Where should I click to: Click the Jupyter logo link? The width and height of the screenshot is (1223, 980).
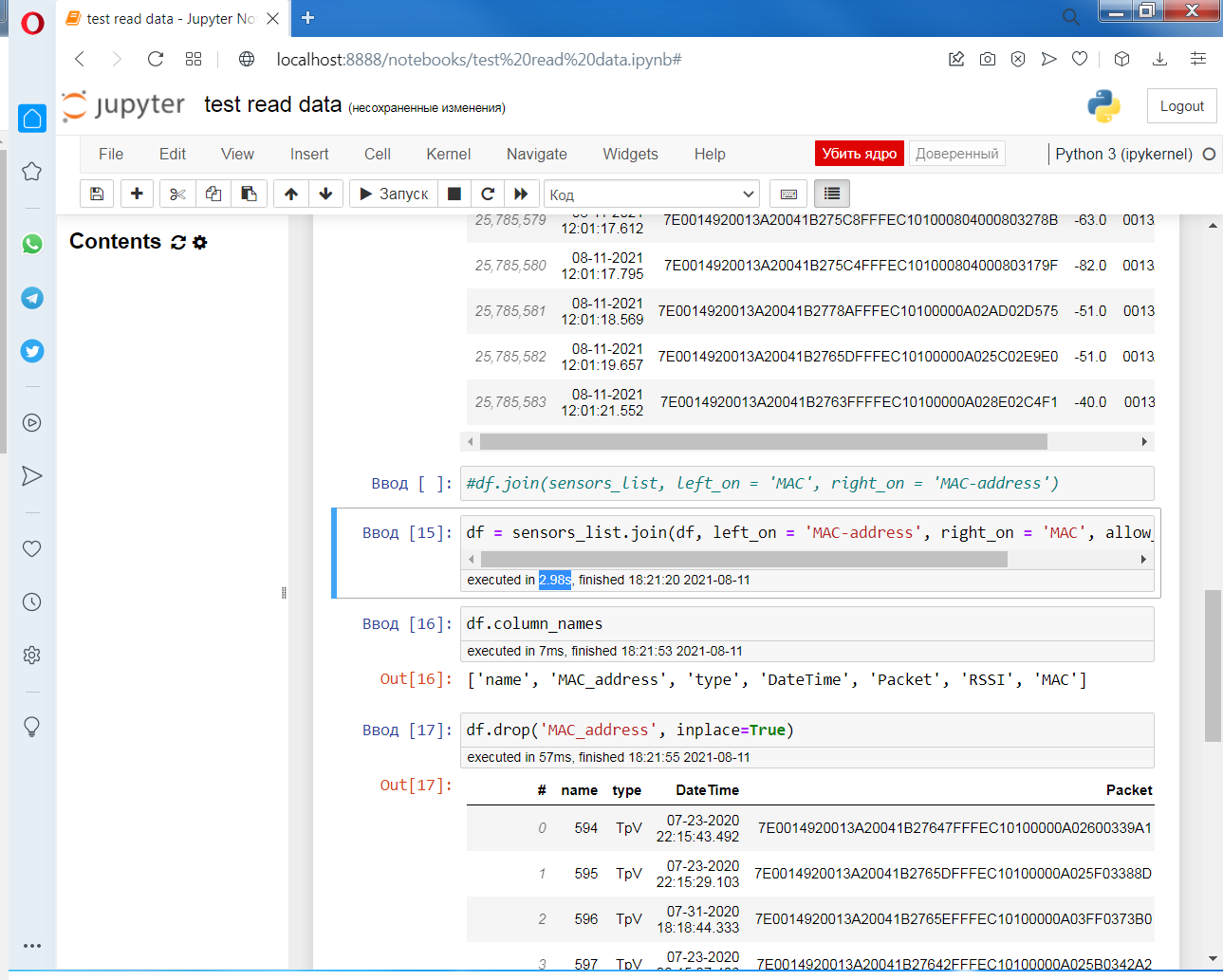tap(124, 104)
